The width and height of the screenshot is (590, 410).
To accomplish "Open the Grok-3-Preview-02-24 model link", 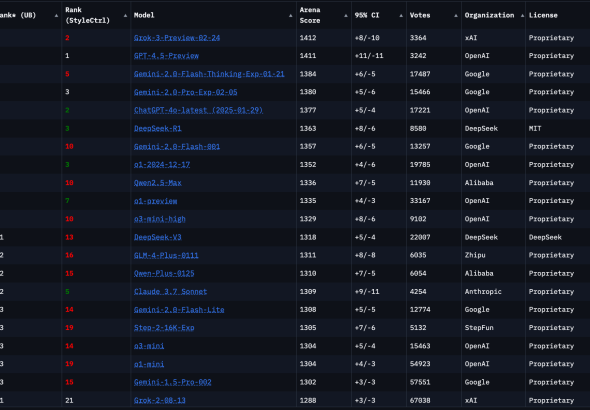I will (x=177, y=38).
